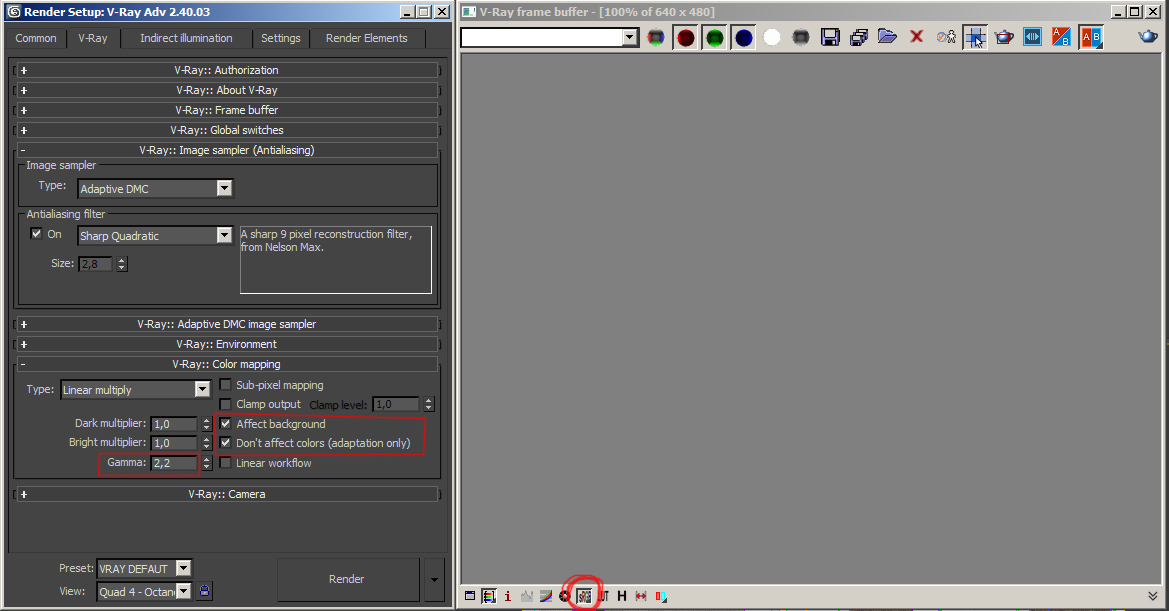View the blue channel in frame buffer
The height and width of the screenshot is (611, 1169).
tap(743, 37)
